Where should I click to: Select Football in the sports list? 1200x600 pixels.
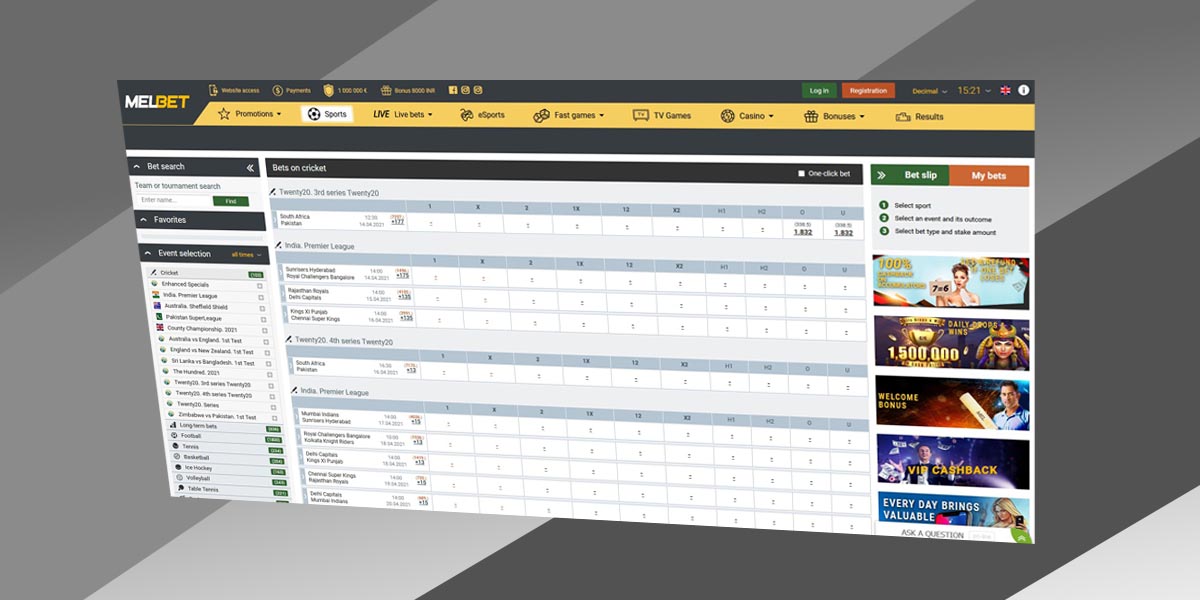(191, 436)
